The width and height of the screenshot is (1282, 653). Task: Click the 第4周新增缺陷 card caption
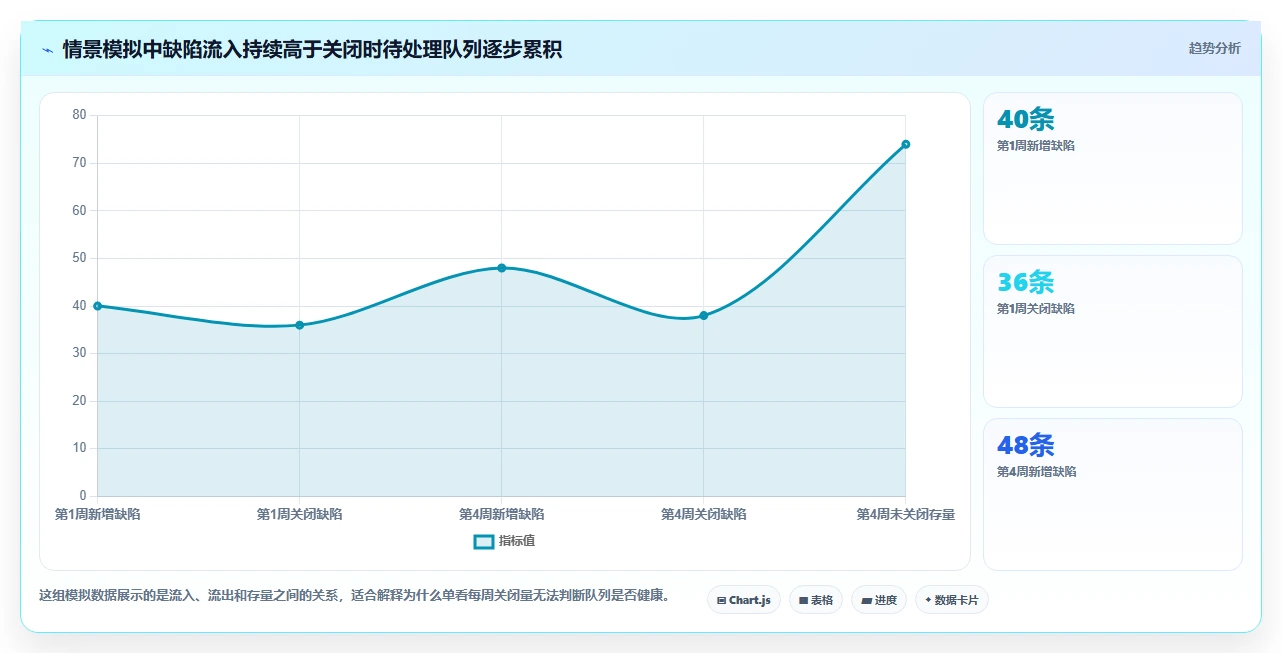1036,472
